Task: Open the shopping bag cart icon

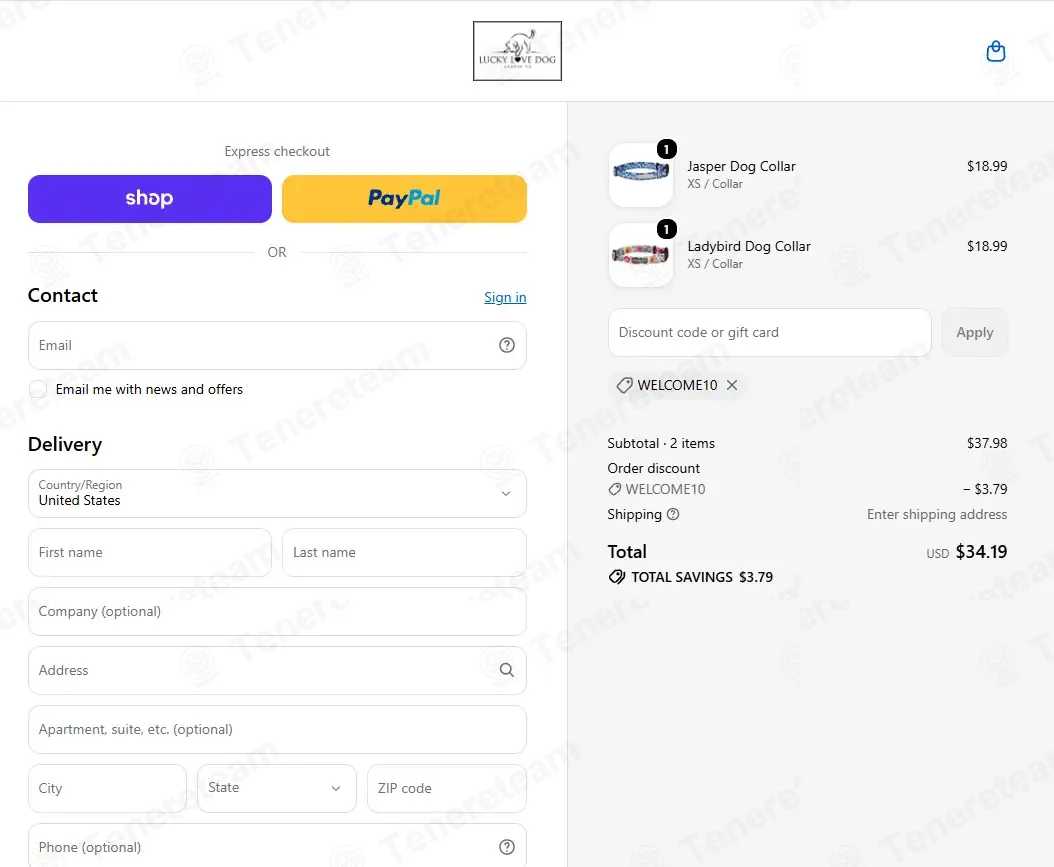Action: 995,51
